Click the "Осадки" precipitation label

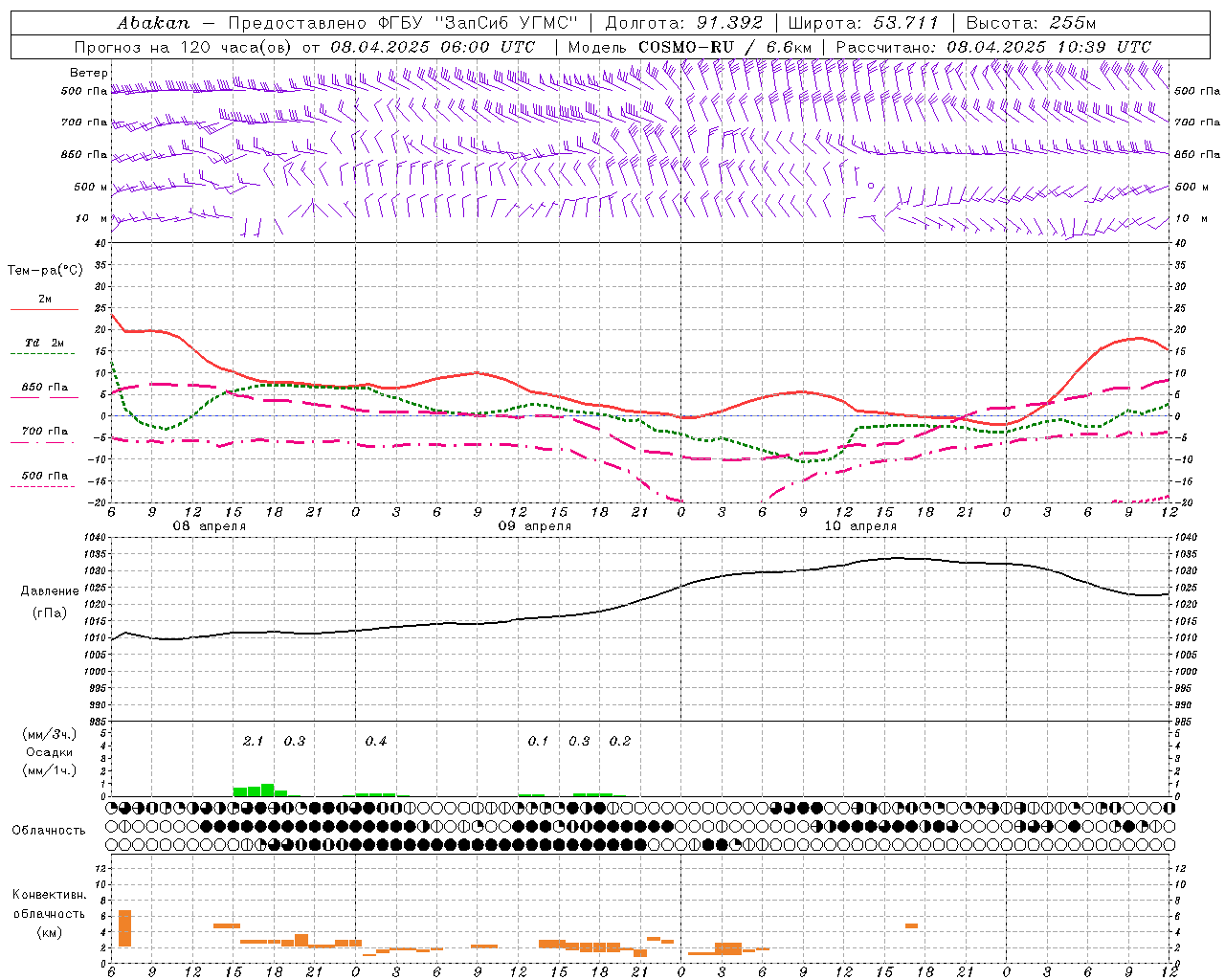[50, 752]
